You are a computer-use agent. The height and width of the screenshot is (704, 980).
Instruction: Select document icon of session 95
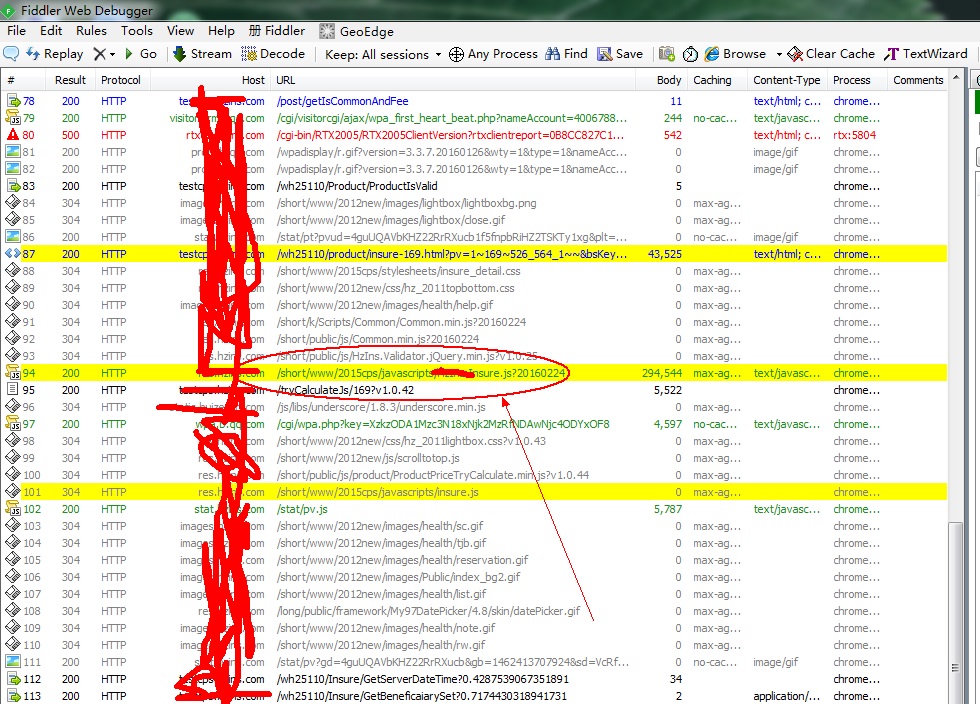pyautogui.click(x=12, y=390)
